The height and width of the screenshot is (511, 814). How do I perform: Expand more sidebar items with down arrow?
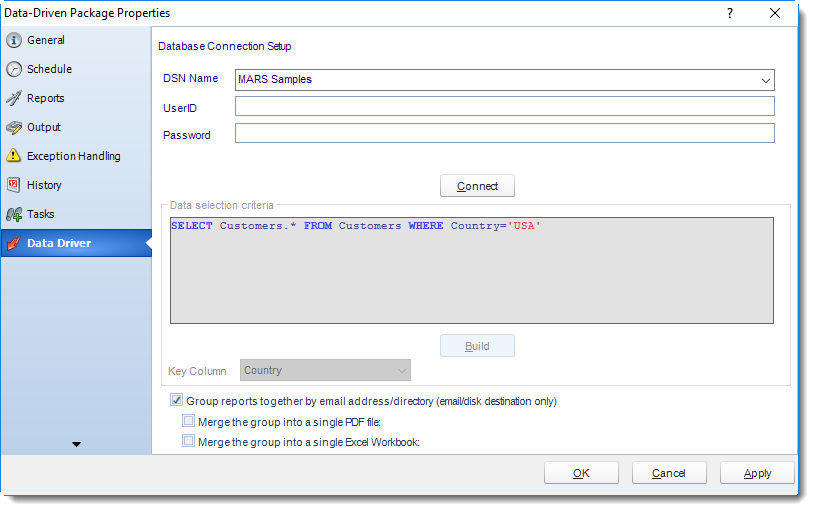tap(76, 444)
